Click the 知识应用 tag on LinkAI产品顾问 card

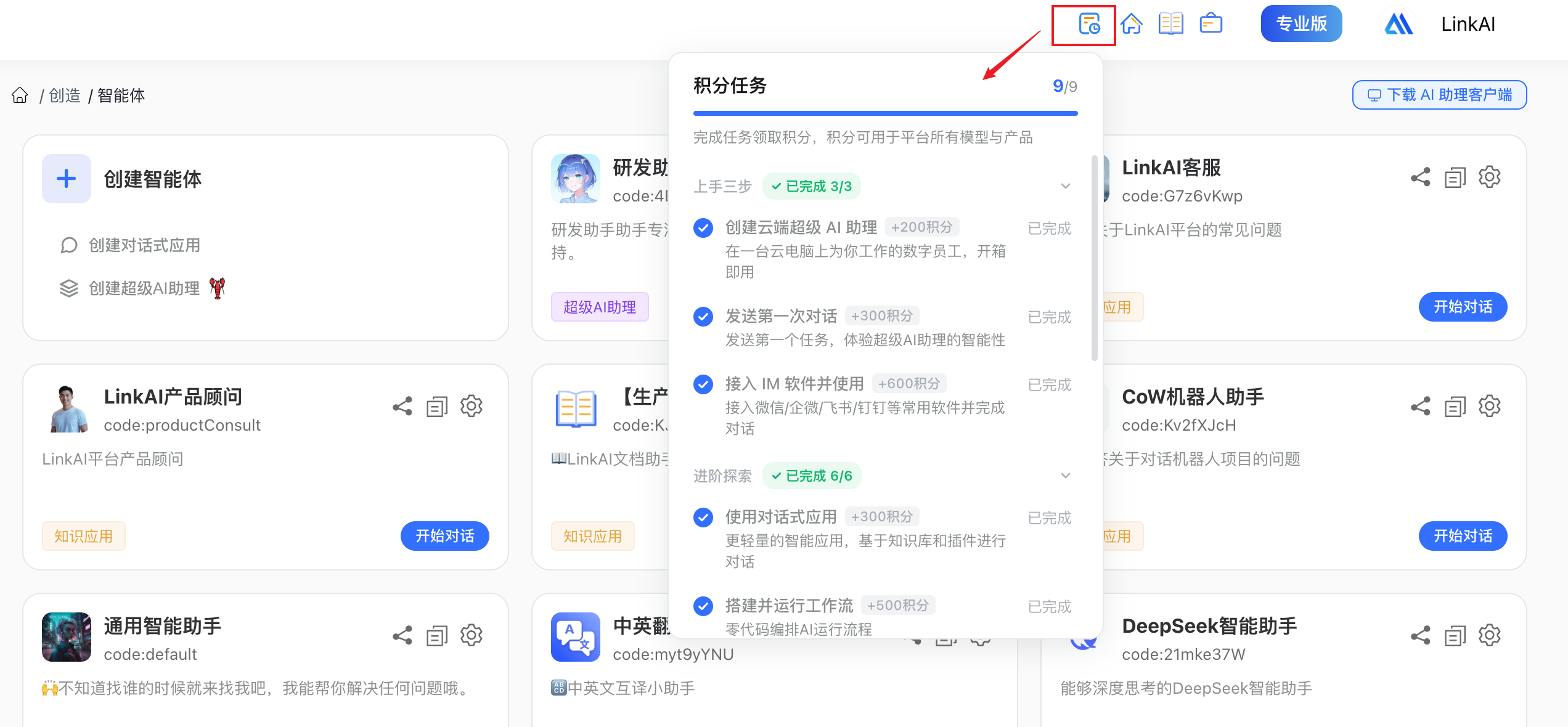(83, 536)
